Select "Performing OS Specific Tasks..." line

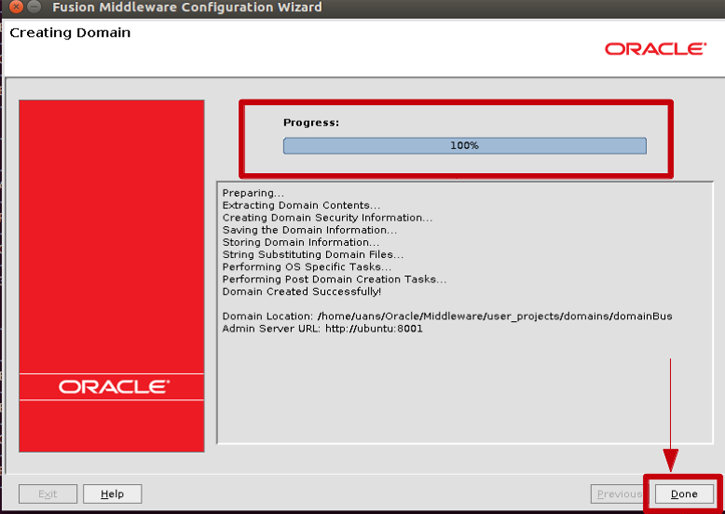(307, 267)
